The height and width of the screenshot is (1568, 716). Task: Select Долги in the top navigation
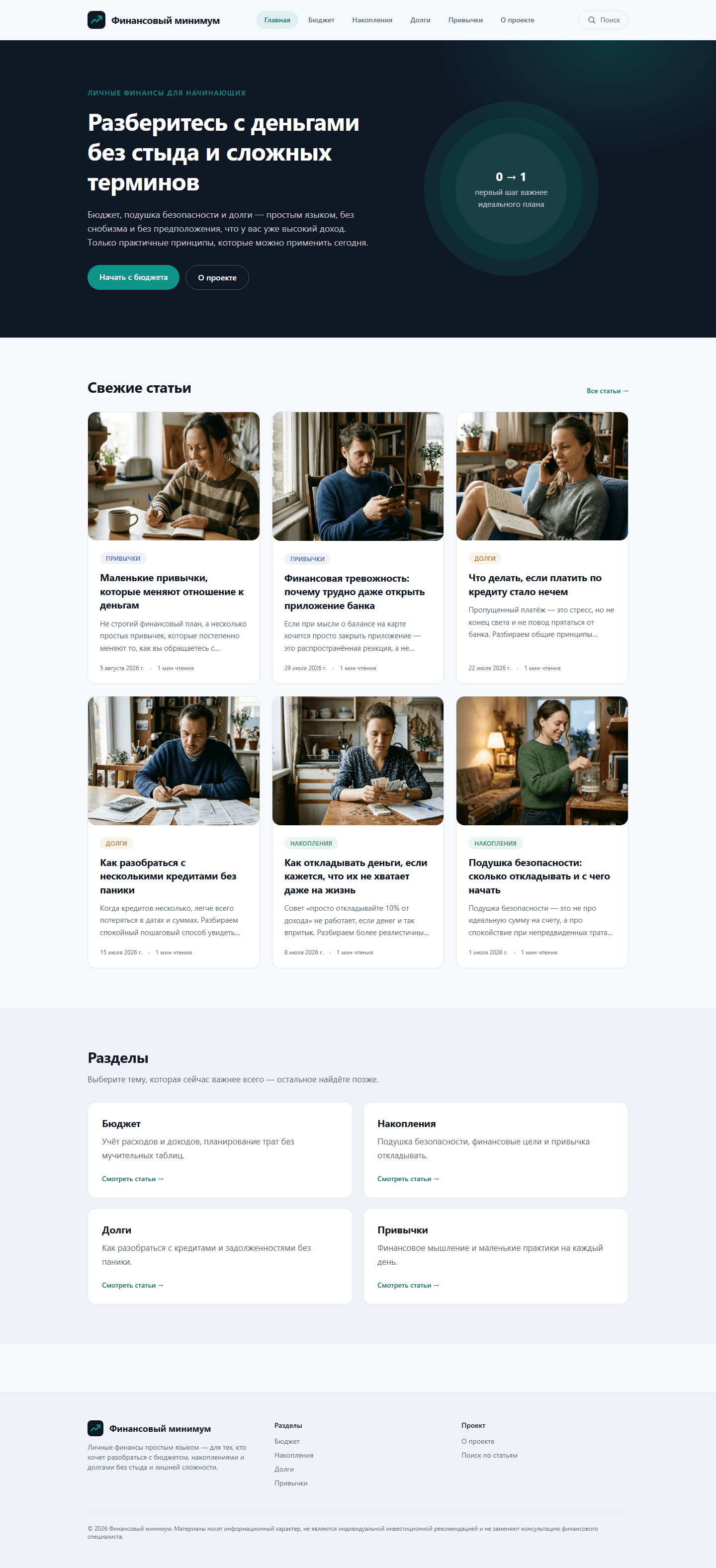click(x=420, y=20)
